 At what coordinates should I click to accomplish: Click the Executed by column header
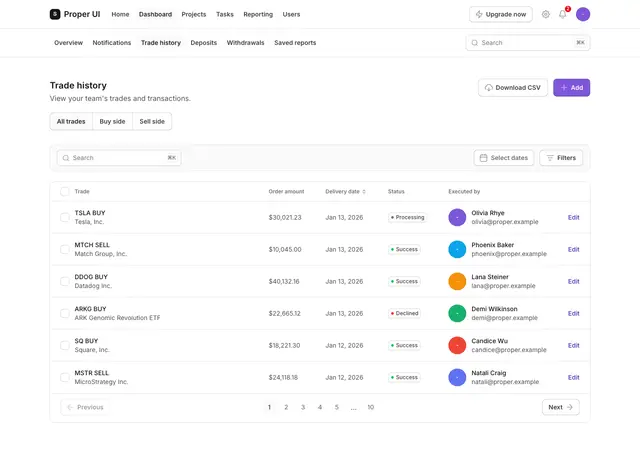tap(464, 191)
